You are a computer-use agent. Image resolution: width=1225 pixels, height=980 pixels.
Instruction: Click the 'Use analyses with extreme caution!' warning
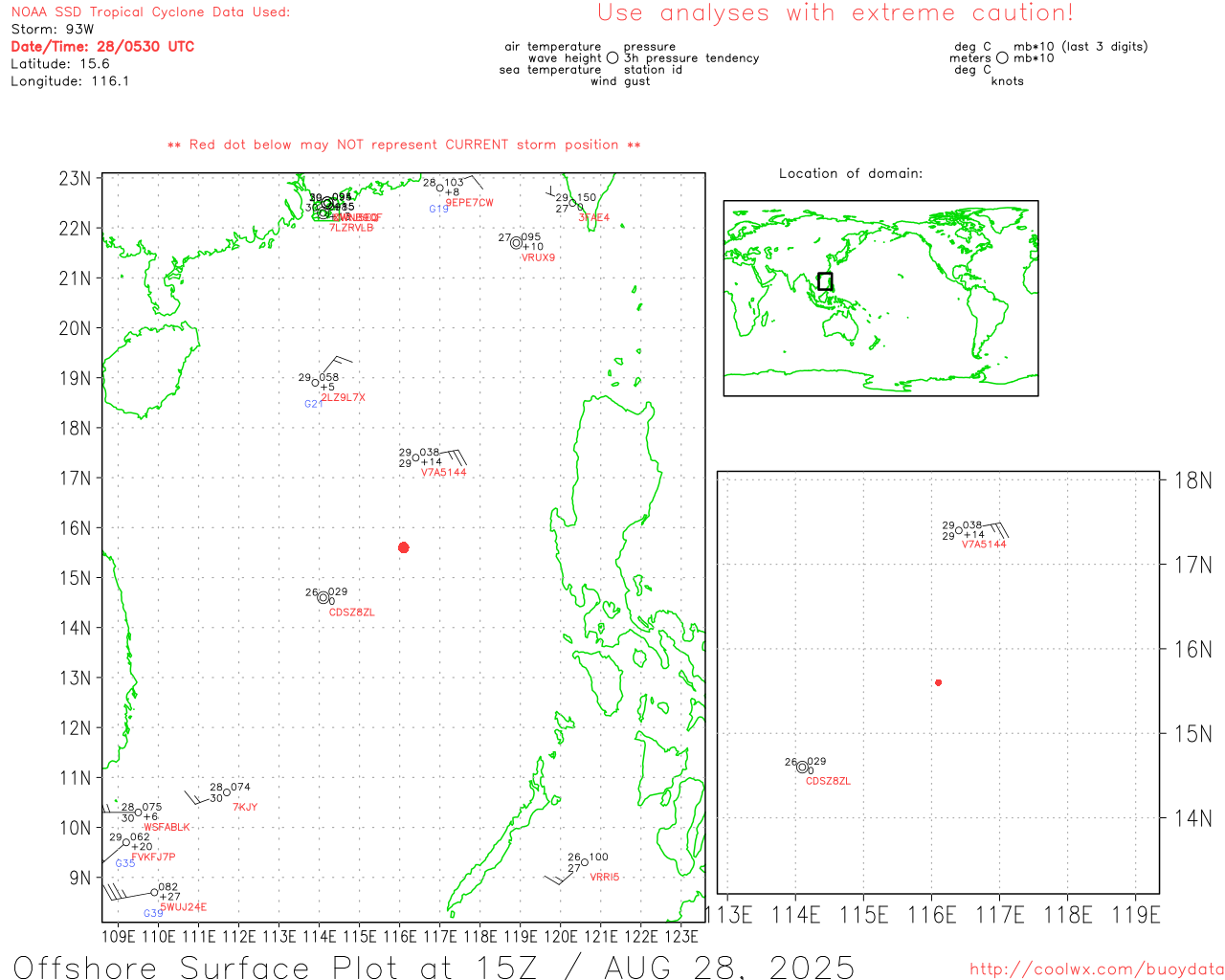point(835,13)
